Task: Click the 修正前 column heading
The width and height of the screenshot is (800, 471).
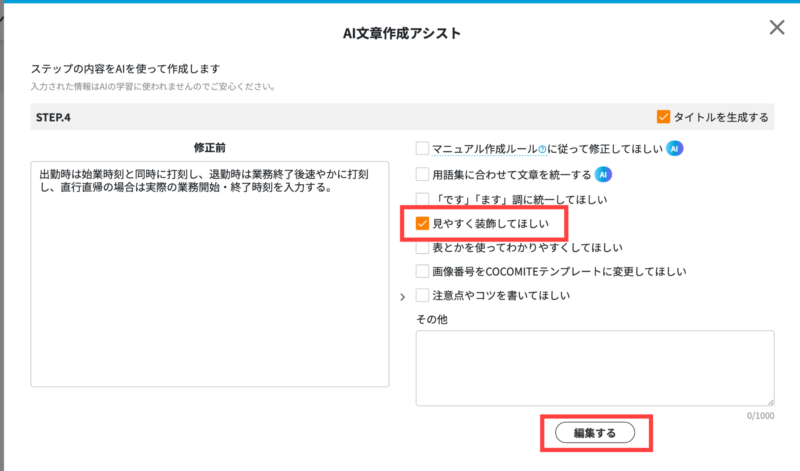Action: point(210,148)
